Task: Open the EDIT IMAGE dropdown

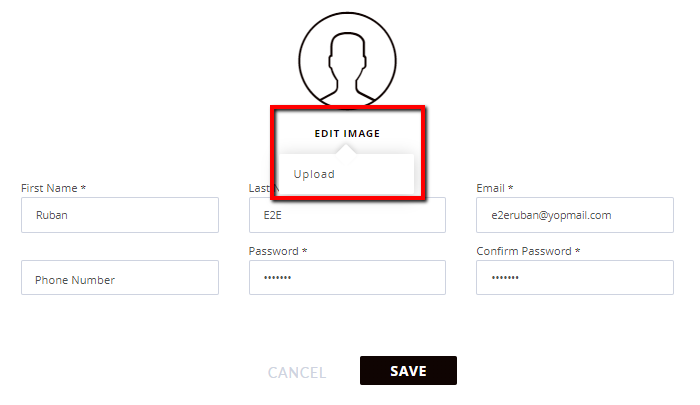Action: click(x=347, y=134)
